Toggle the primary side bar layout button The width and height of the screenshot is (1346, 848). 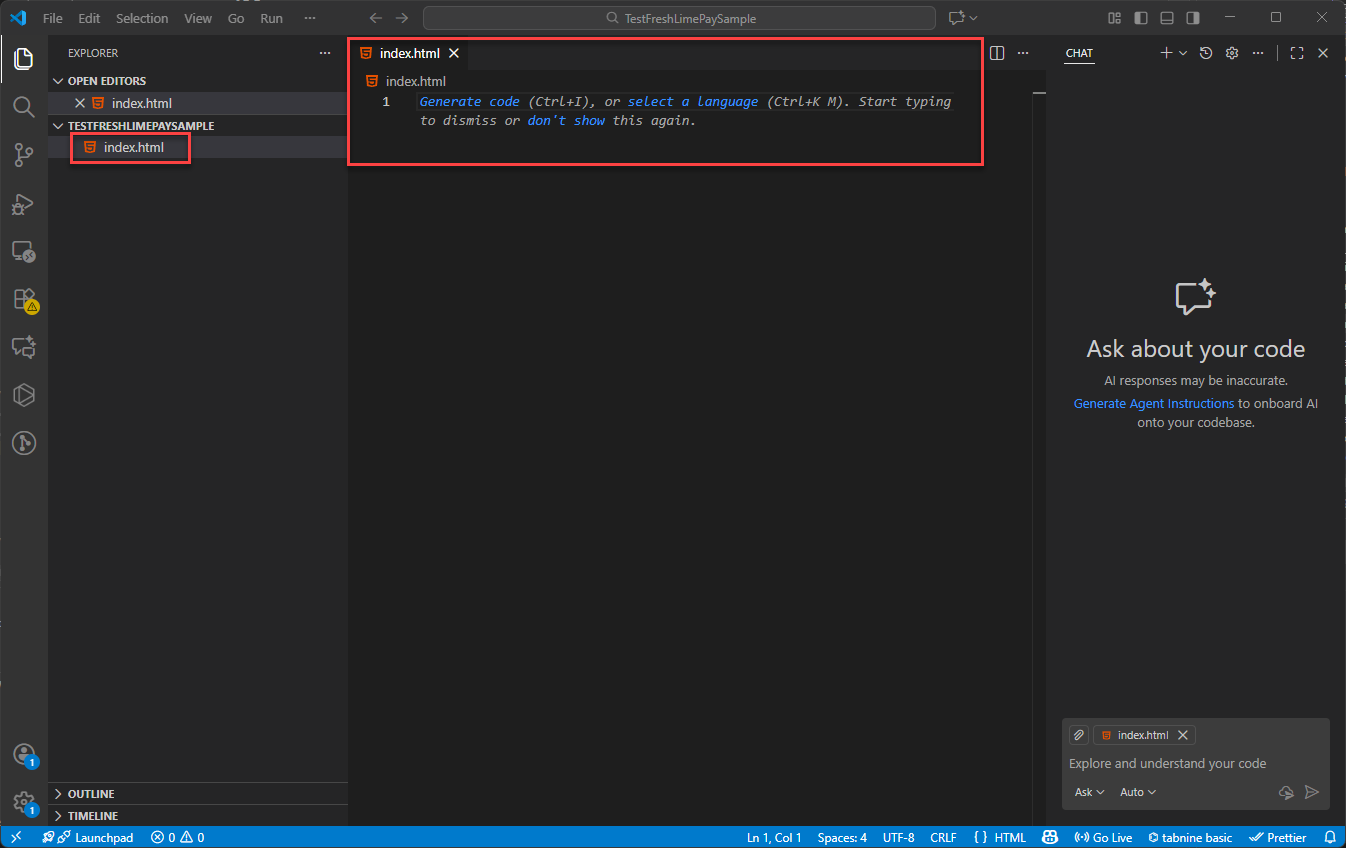tap(1141, 18)
